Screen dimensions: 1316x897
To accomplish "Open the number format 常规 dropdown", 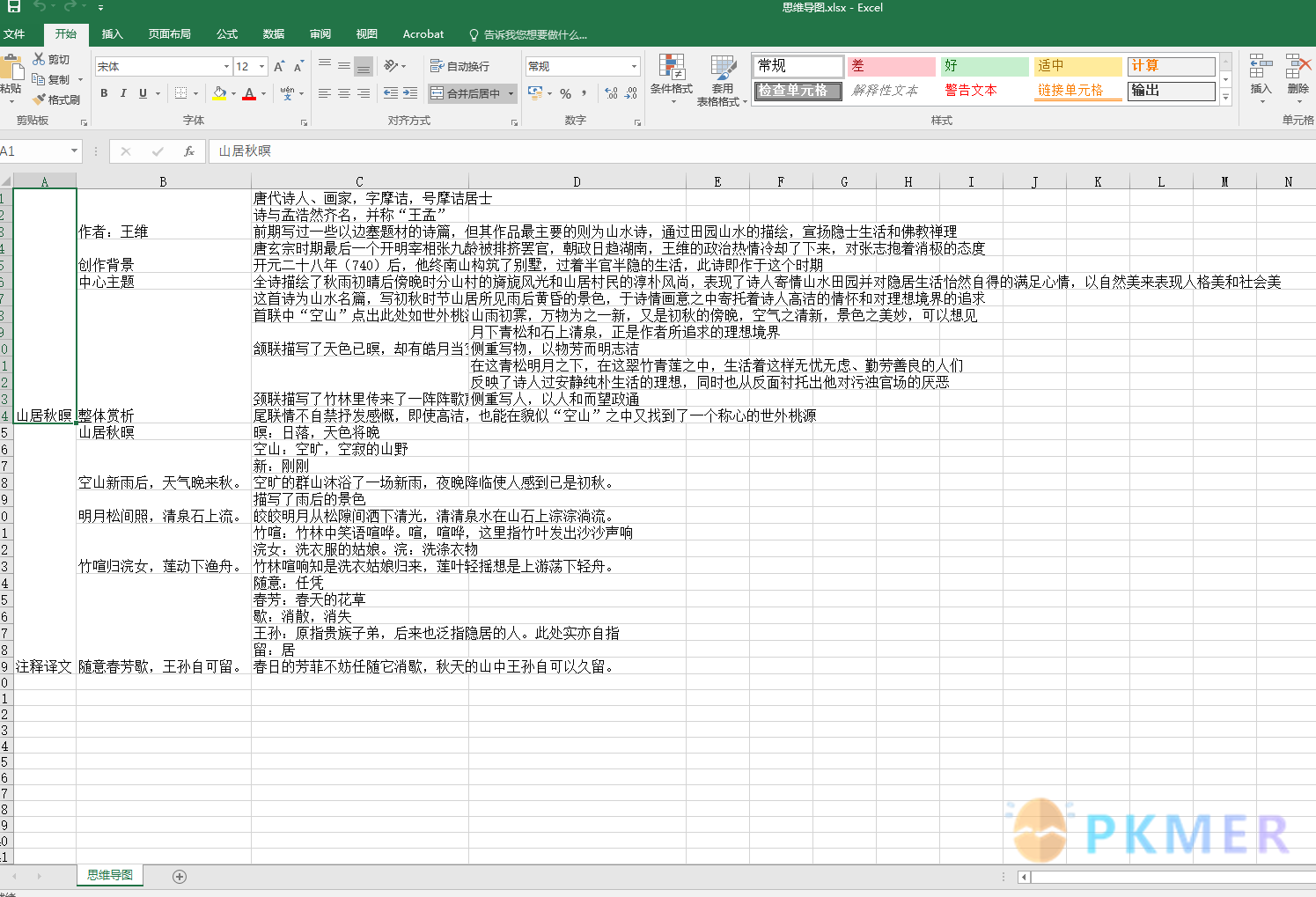I will 634,67.
